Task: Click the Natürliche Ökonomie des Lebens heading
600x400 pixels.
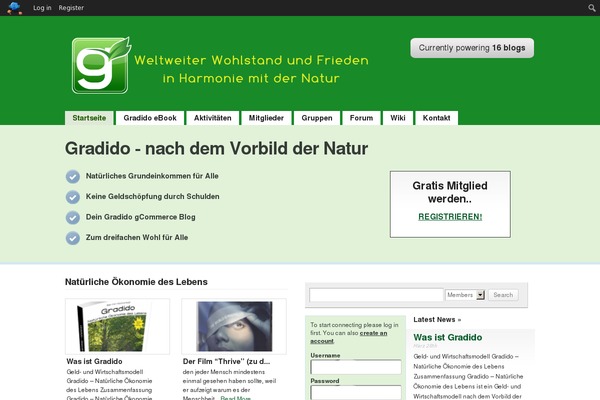Action: tap(136, 282)
